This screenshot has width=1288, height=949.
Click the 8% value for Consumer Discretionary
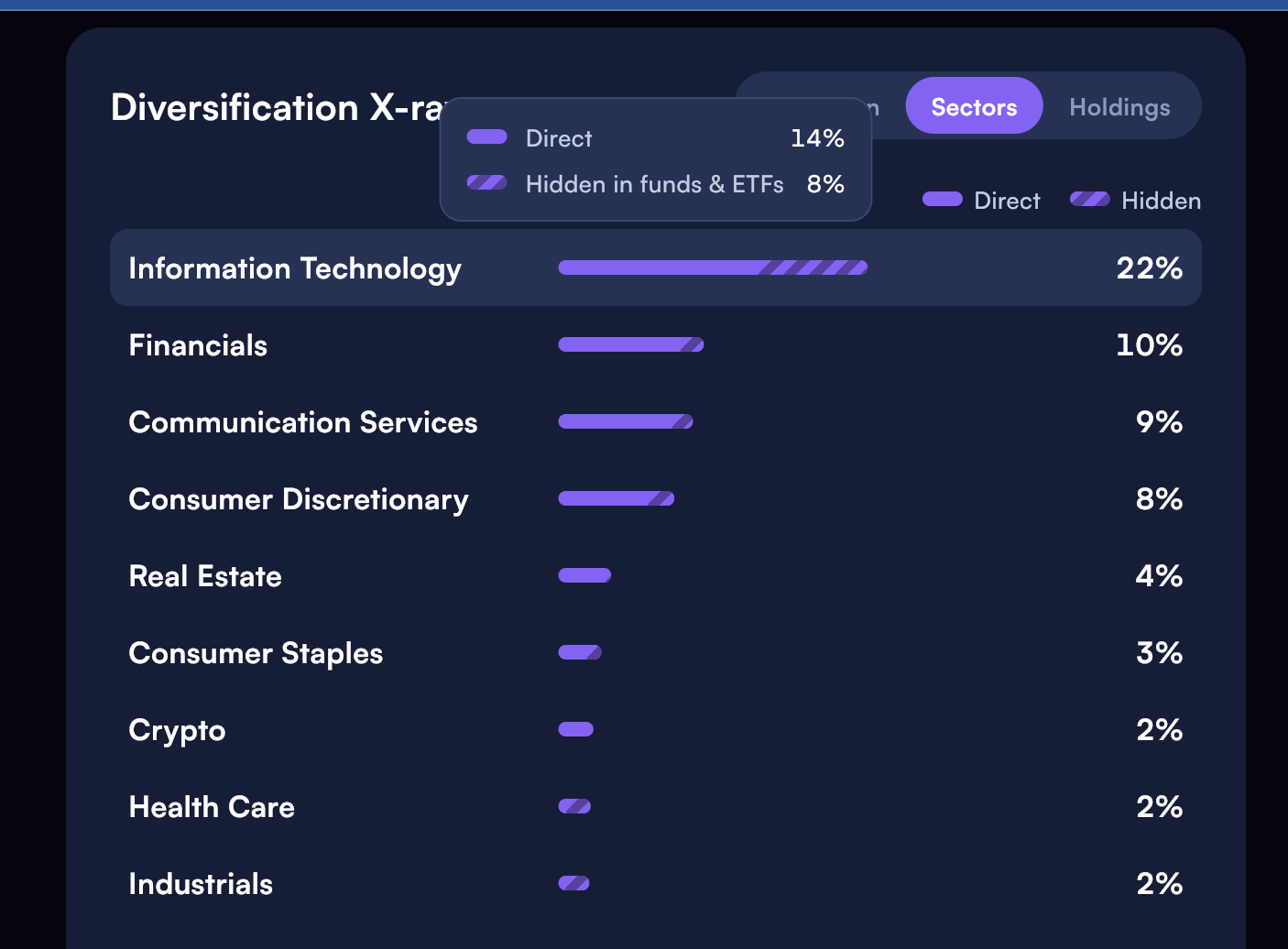pyautogui.click(x=1159, y=499)
